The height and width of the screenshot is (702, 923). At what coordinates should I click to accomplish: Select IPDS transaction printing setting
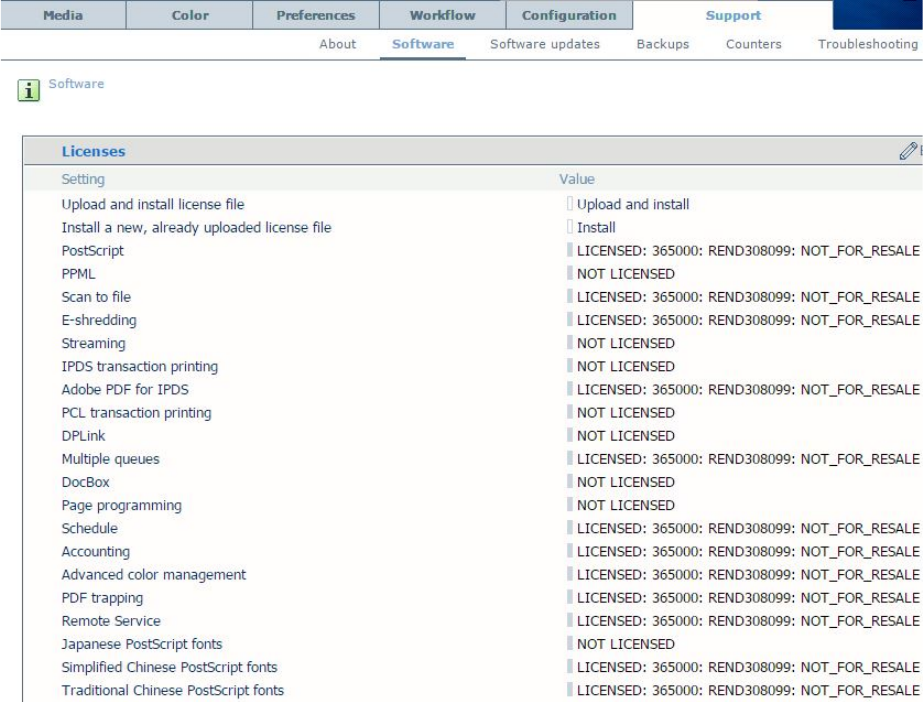click(140, 366)
